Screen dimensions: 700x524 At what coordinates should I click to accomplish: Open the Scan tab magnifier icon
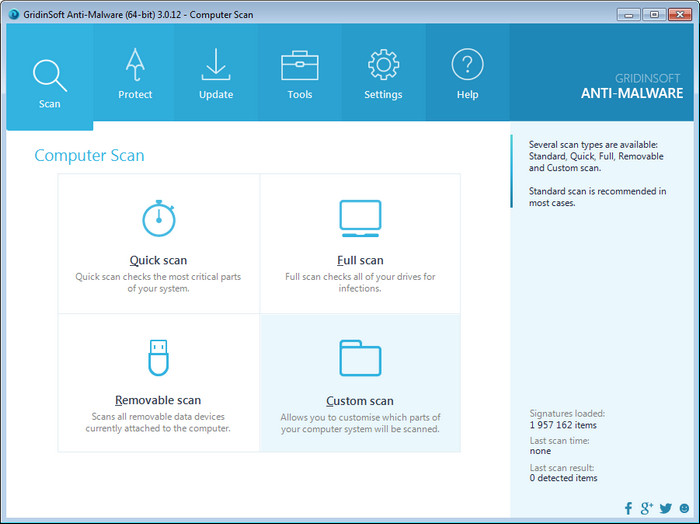tap(50, 76)
